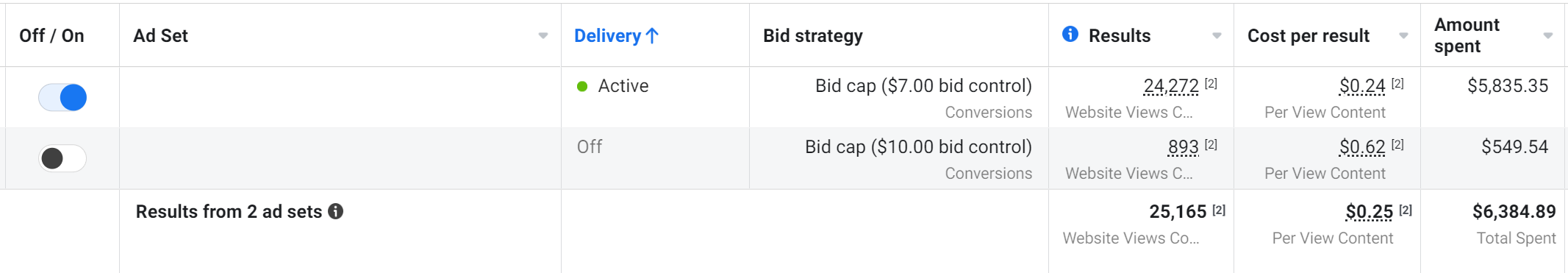1568x273 pixels.
Task: Open the Ad Set column dropdown
Action: pos(543,35)
